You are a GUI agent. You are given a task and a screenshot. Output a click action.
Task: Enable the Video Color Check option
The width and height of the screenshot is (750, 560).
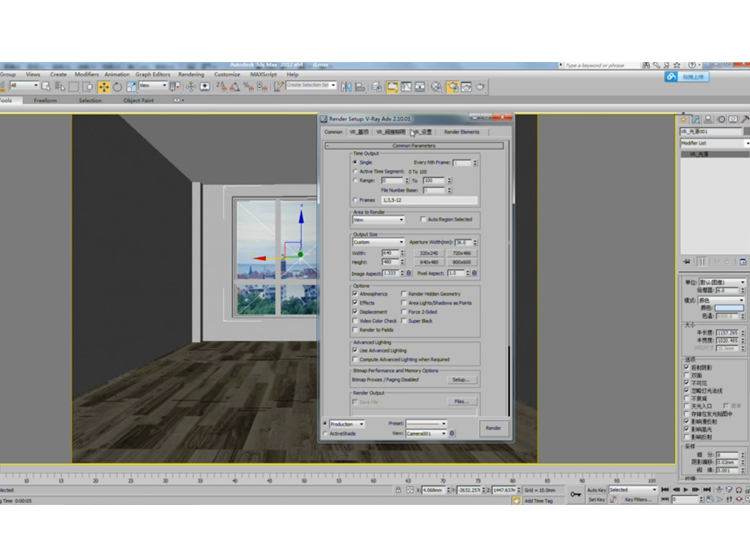click(355, 321)
